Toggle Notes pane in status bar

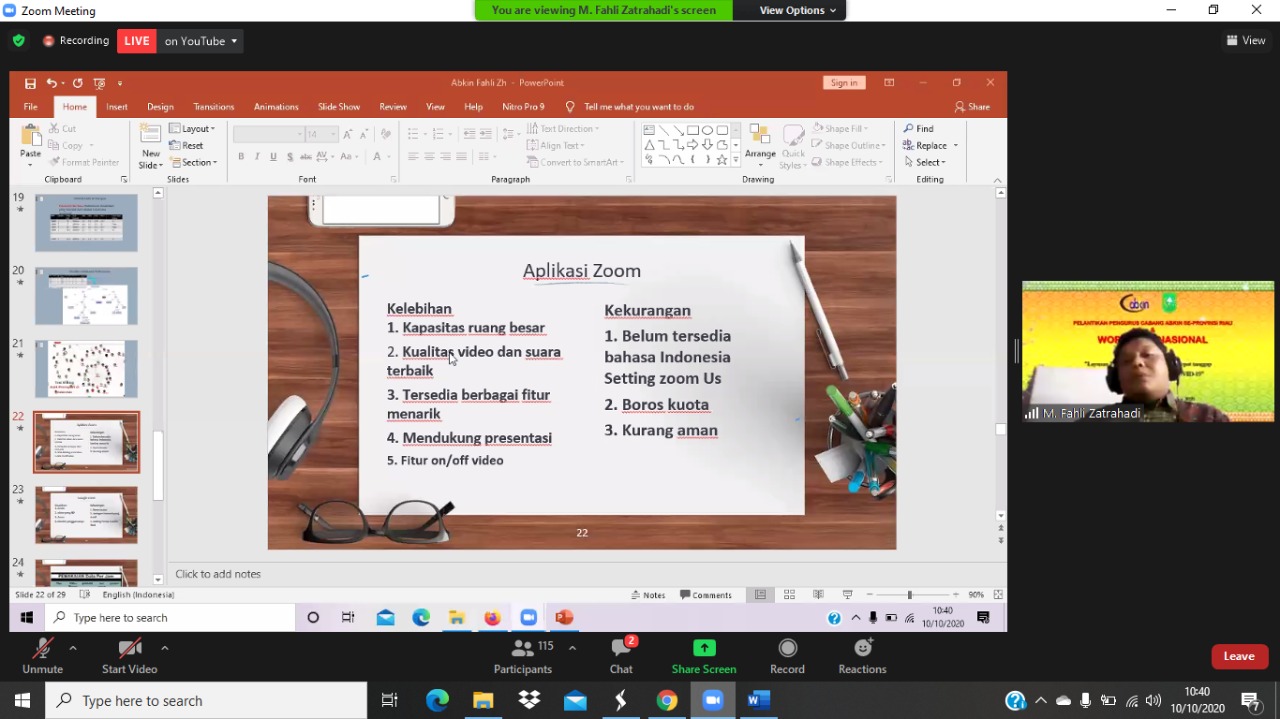click(648, 595)
